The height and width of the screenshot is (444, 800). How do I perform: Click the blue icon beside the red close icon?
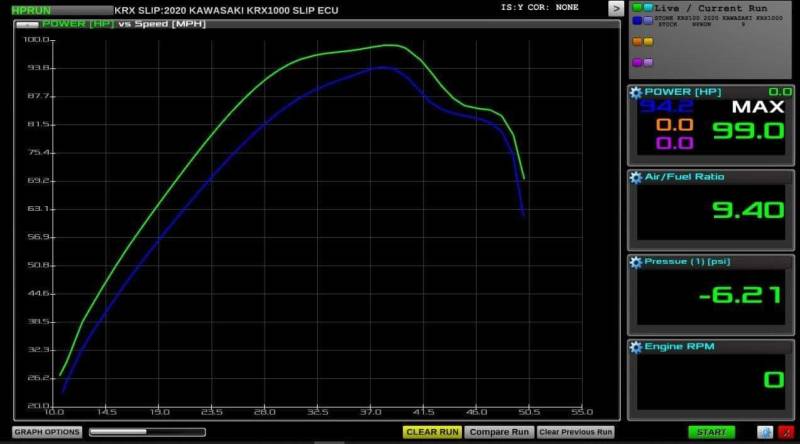pos(765,432)
